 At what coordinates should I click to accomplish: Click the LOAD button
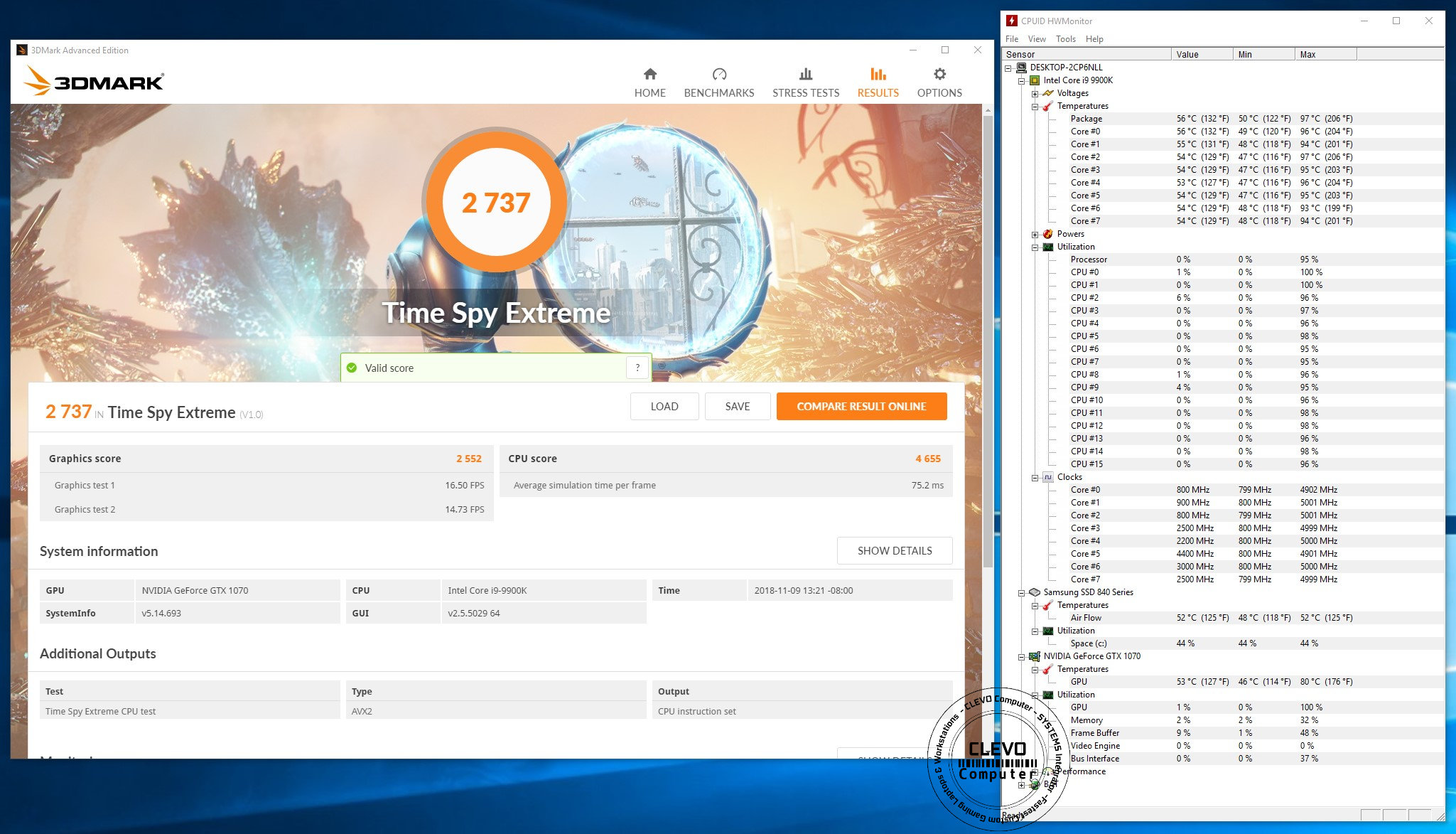(x=664, y=407)
